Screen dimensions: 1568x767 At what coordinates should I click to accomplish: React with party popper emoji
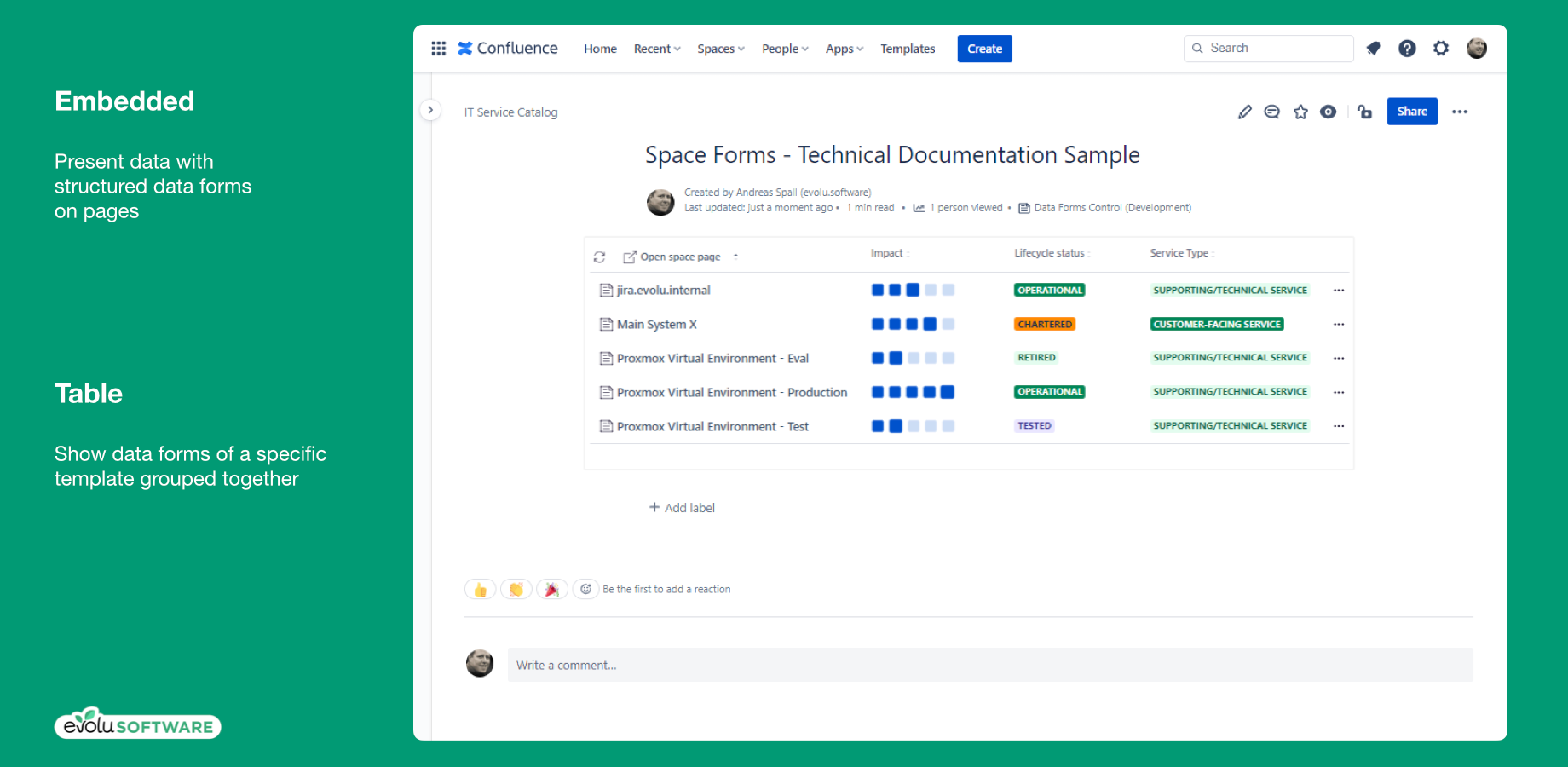pyautogui.click(x=552, y=589)
